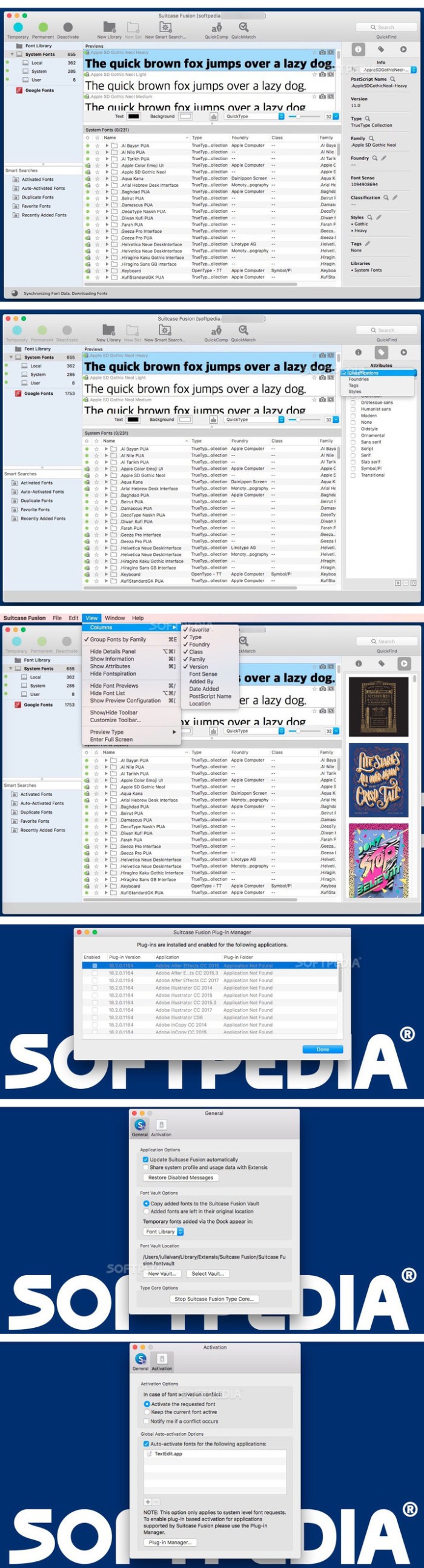The image size is (424, 1568).
Task: Click the New Vault... button
Action: pyautogui.click(x=162, y=1273)
